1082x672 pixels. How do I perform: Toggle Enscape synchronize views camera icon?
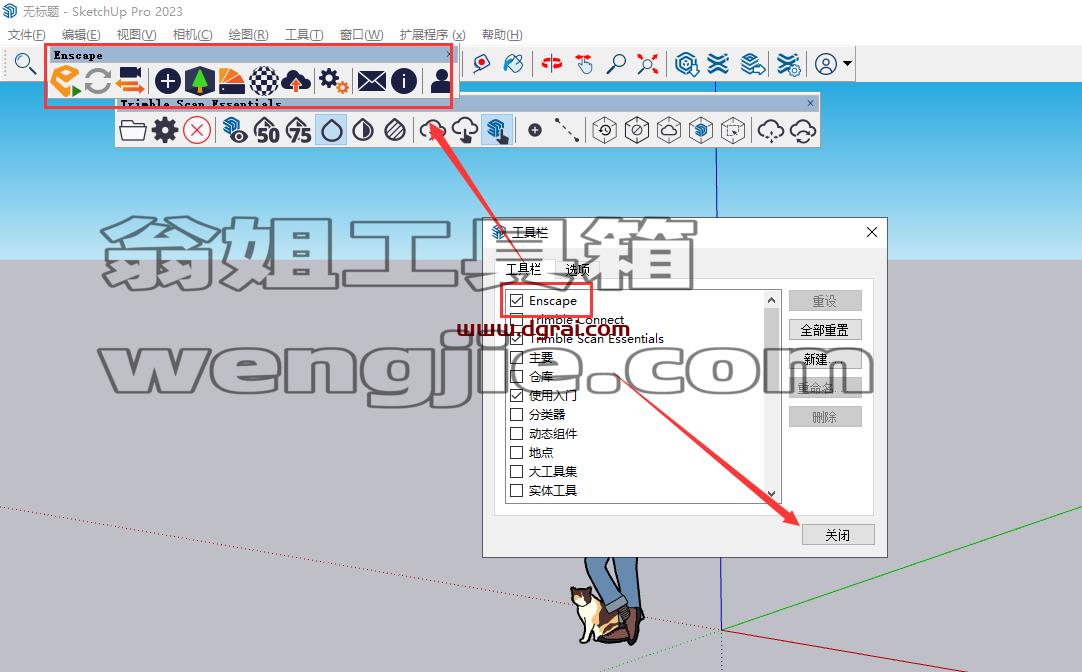pos(130,81)
